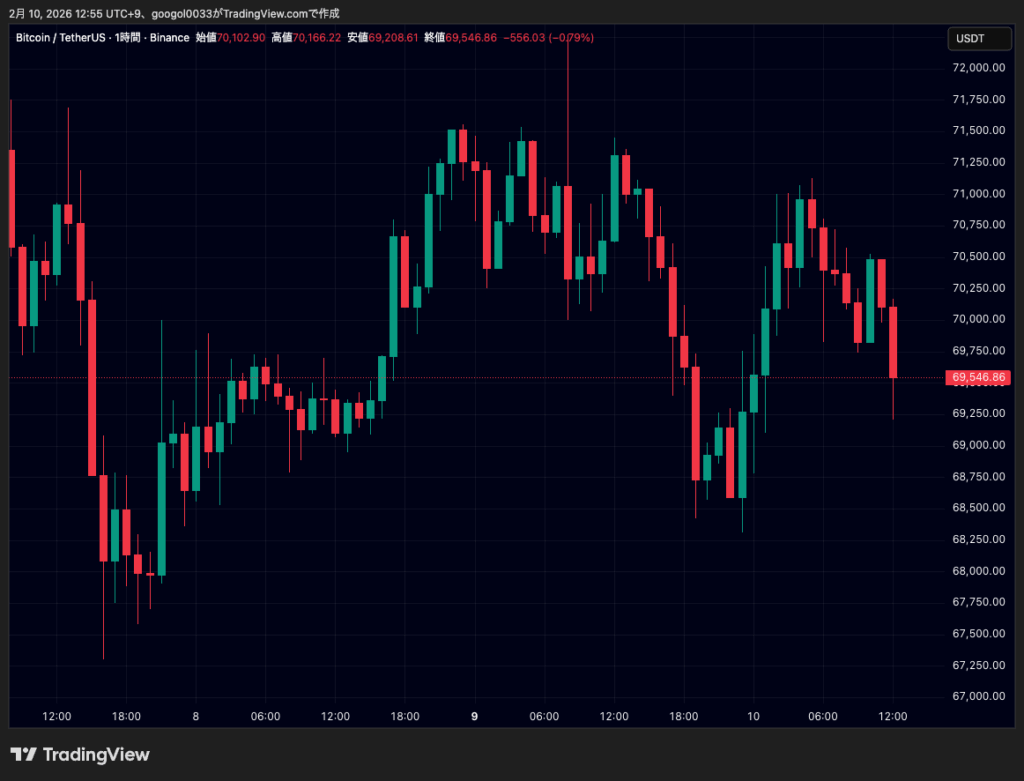Click the current price tag 69,546.86
Viewport: 1024px width, 781px height.
click(x=979, y=377)
